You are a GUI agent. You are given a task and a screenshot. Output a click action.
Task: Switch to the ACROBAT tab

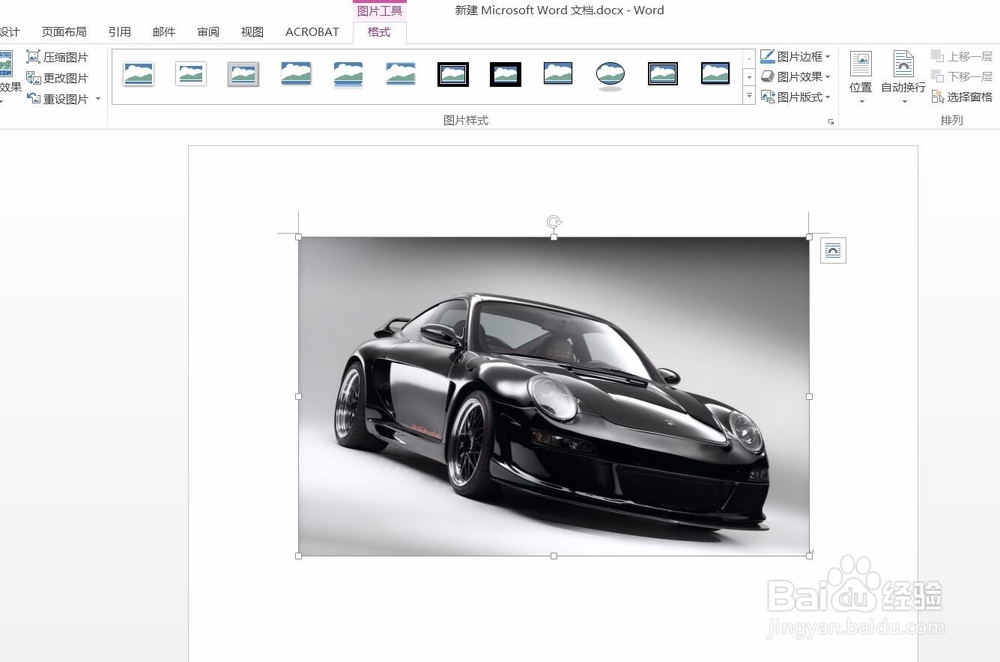coord(312,32)
